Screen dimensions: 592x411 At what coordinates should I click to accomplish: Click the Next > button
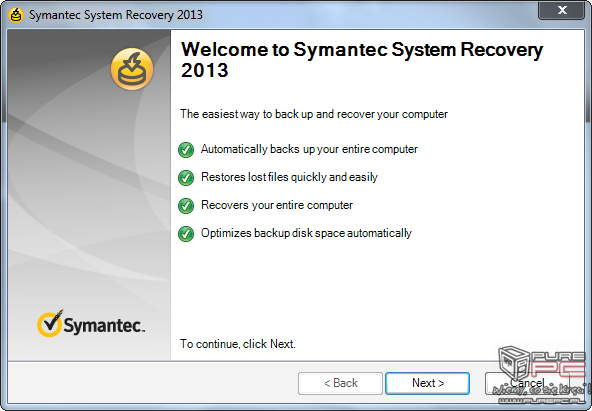[427, 383]
